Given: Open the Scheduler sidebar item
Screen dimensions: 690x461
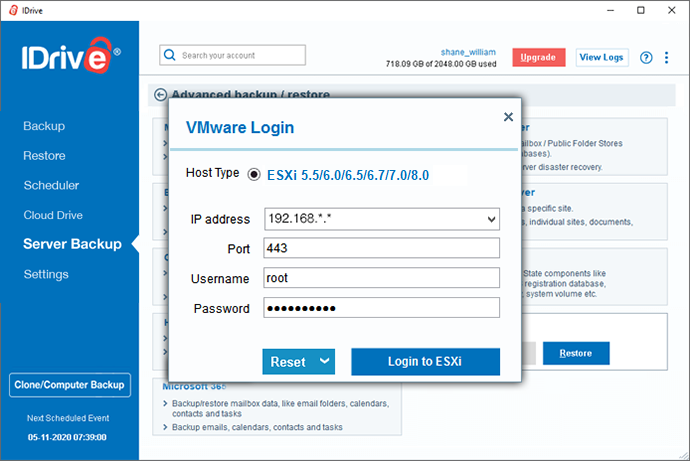Looking at the screenshot, I should [x=51, y=185].
